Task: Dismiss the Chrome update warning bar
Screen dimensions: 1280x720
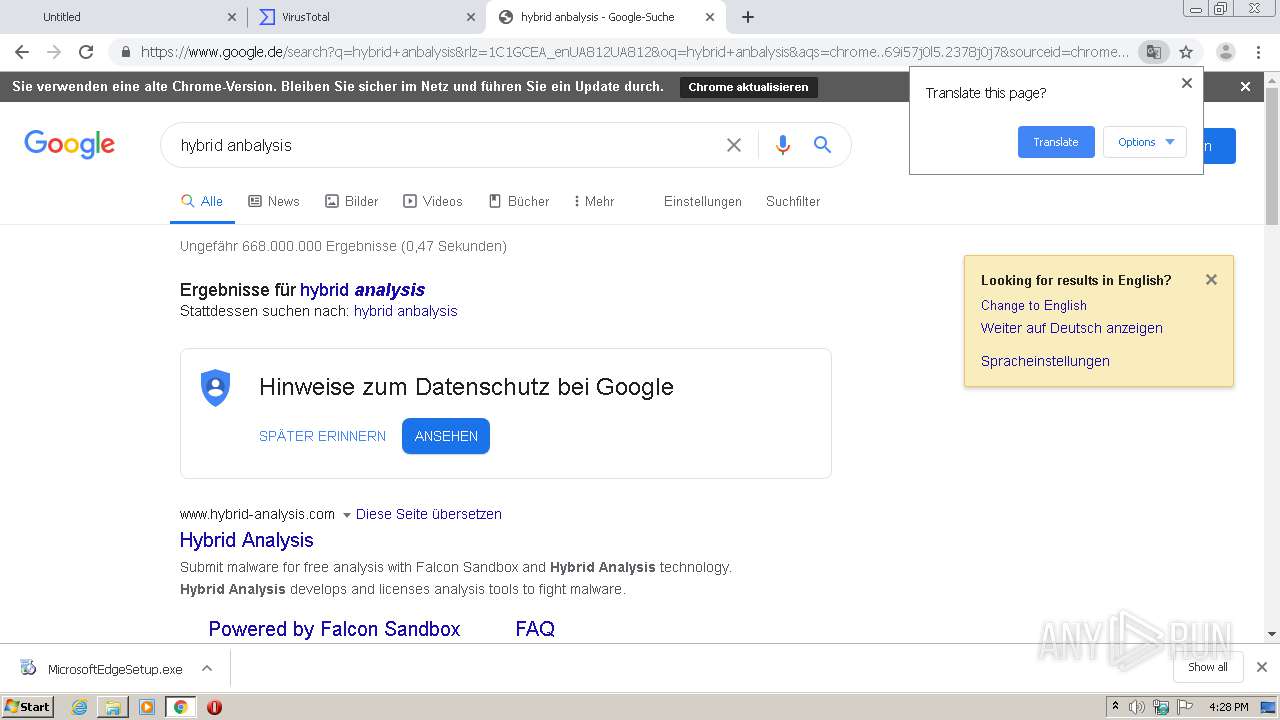Action: point(1245,87)
